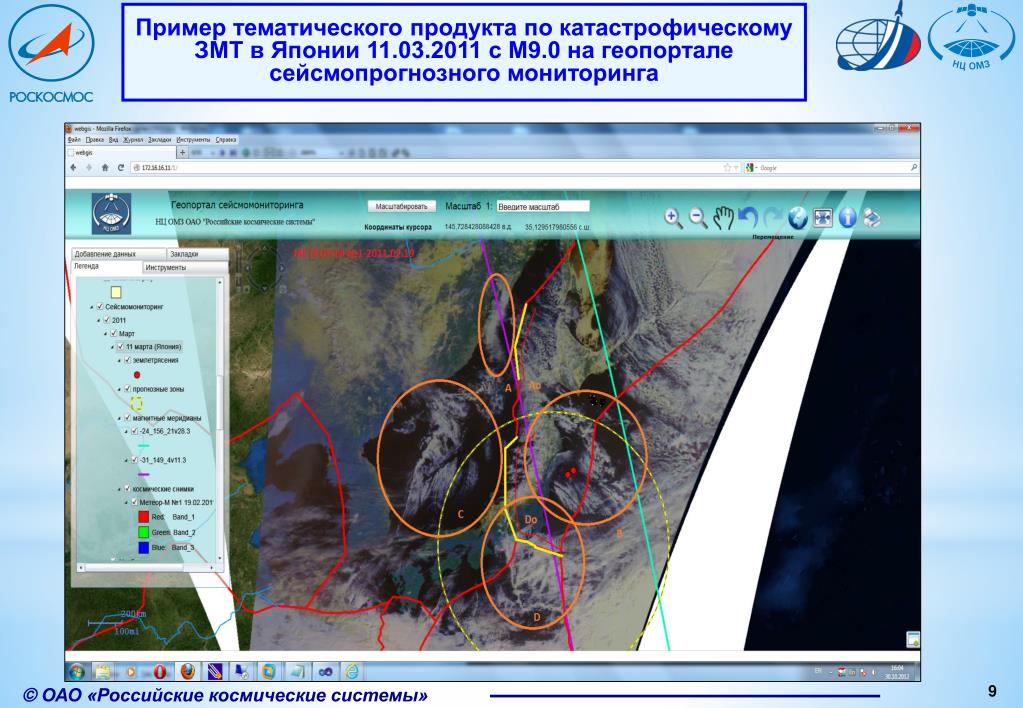Collapse the Март tree node

(x=106, y=333)
